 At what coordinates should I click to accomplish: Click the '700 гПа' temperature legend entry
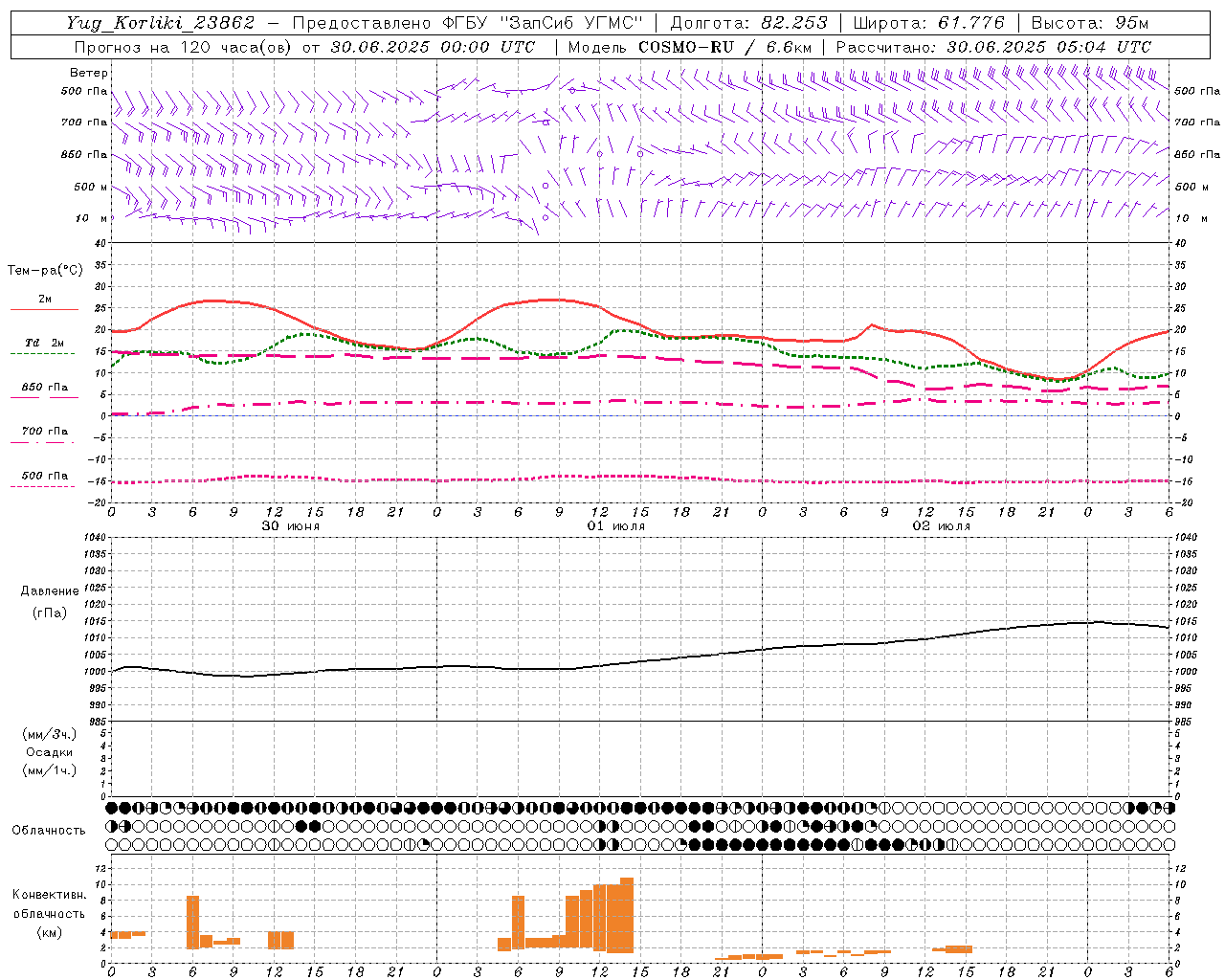click(45, 431)
